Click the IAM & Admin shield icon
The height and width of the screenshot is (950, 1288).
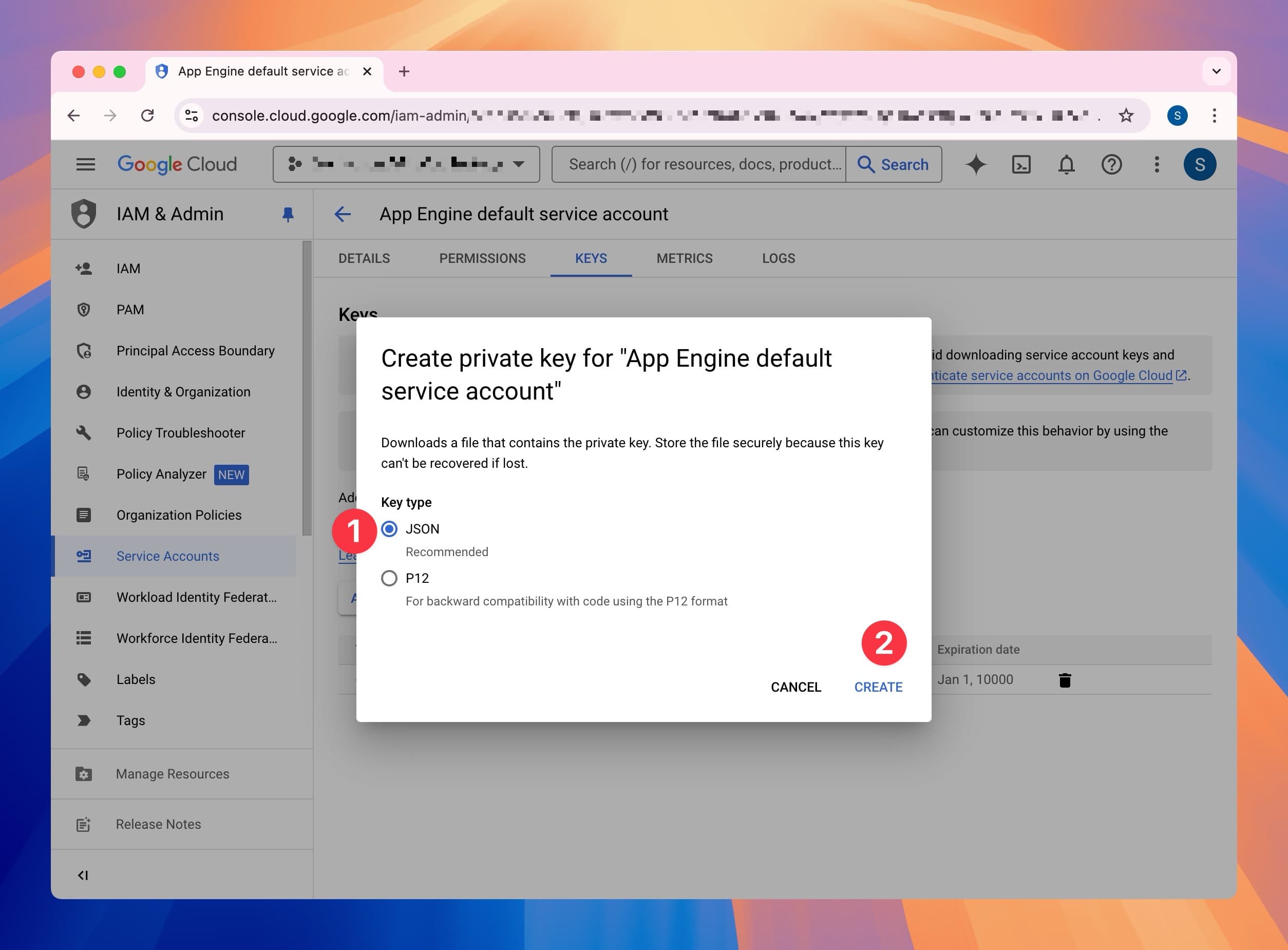(x=84, y=213)
